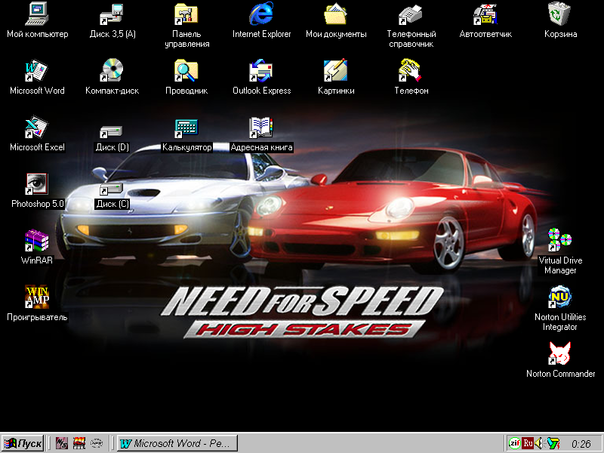Image resolution: width=604 pixels, height=453 pixels.
Task: Select the Microsoft Excel shortcut
Action: pyautogui.click(x=37, y=127)
